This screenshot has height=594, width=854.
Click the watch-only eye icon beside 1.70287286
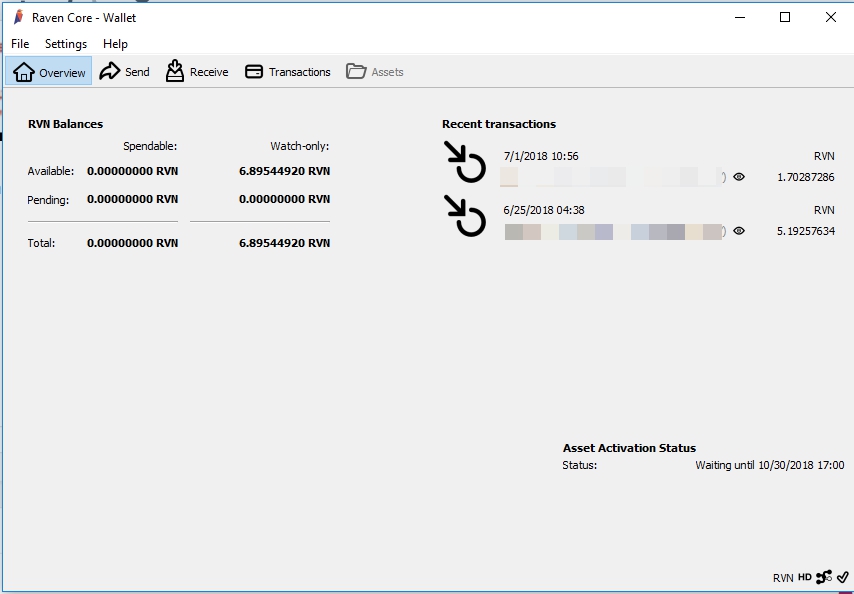[739, 177]
